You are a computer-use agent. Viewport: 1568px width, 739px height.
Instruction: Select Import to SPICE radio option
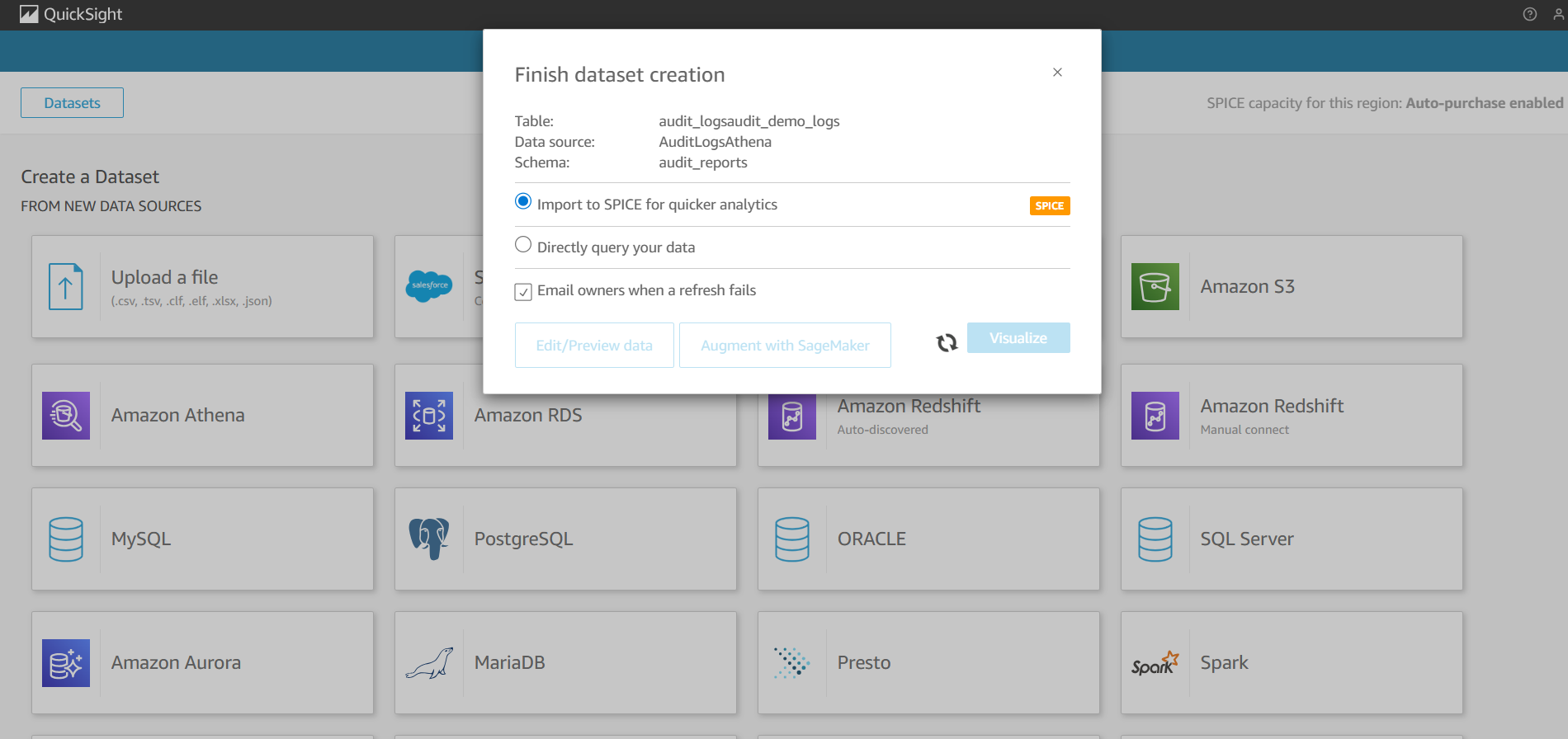(523, 201)
